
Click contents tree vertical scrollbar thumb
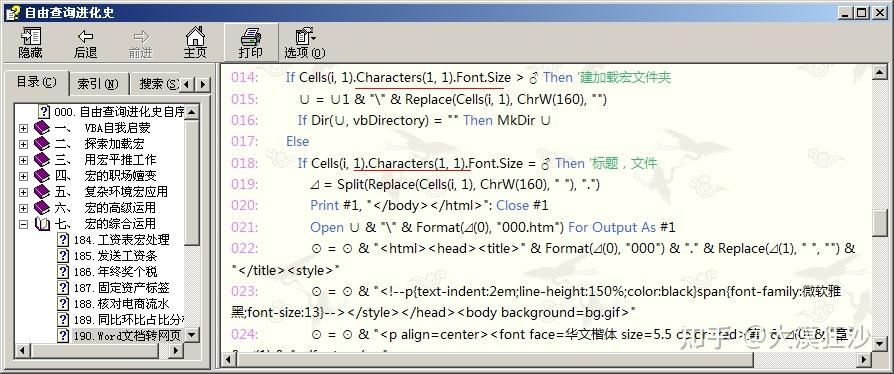[192, 182]
